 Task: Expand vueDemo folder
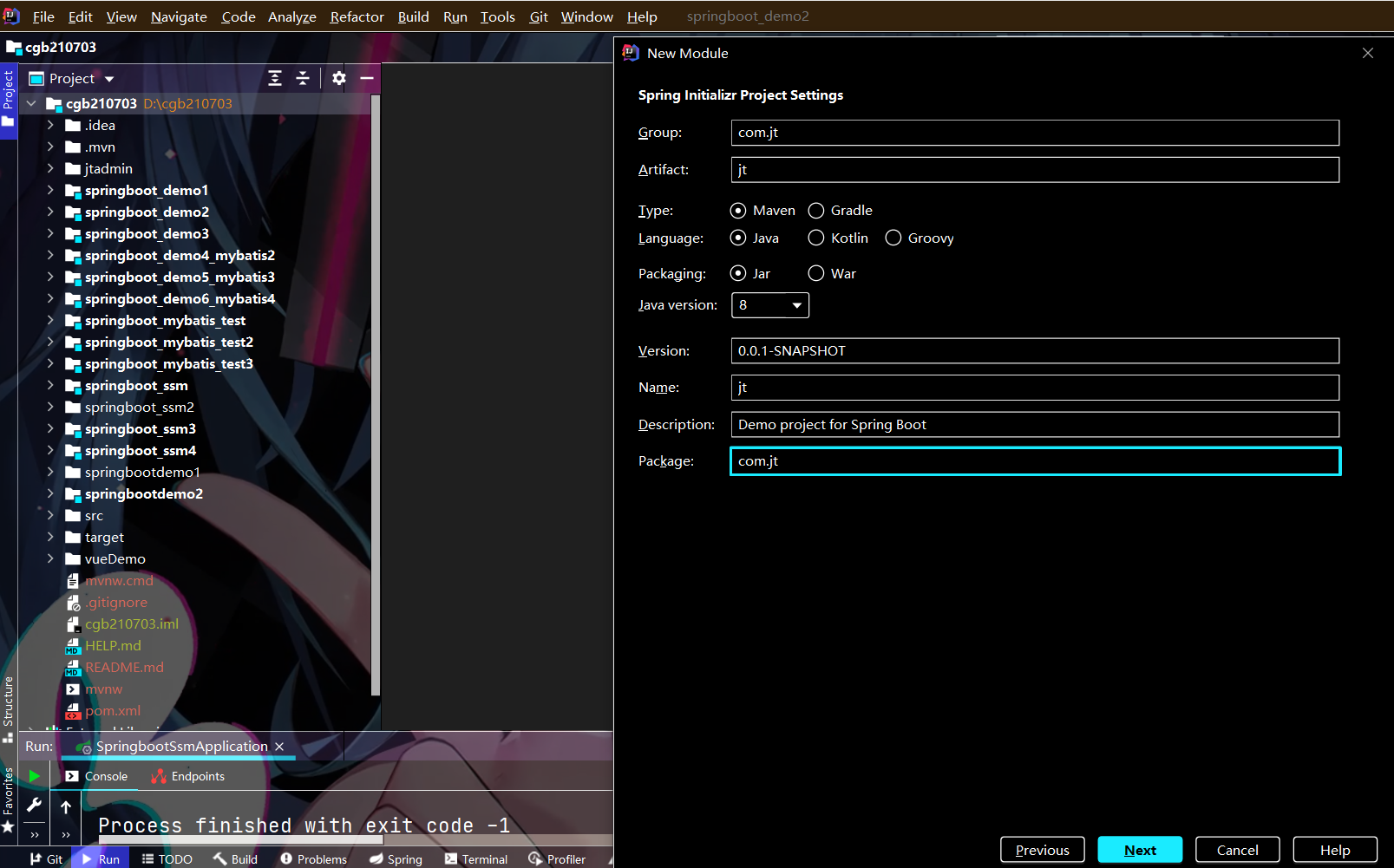(x=50, y=559)
